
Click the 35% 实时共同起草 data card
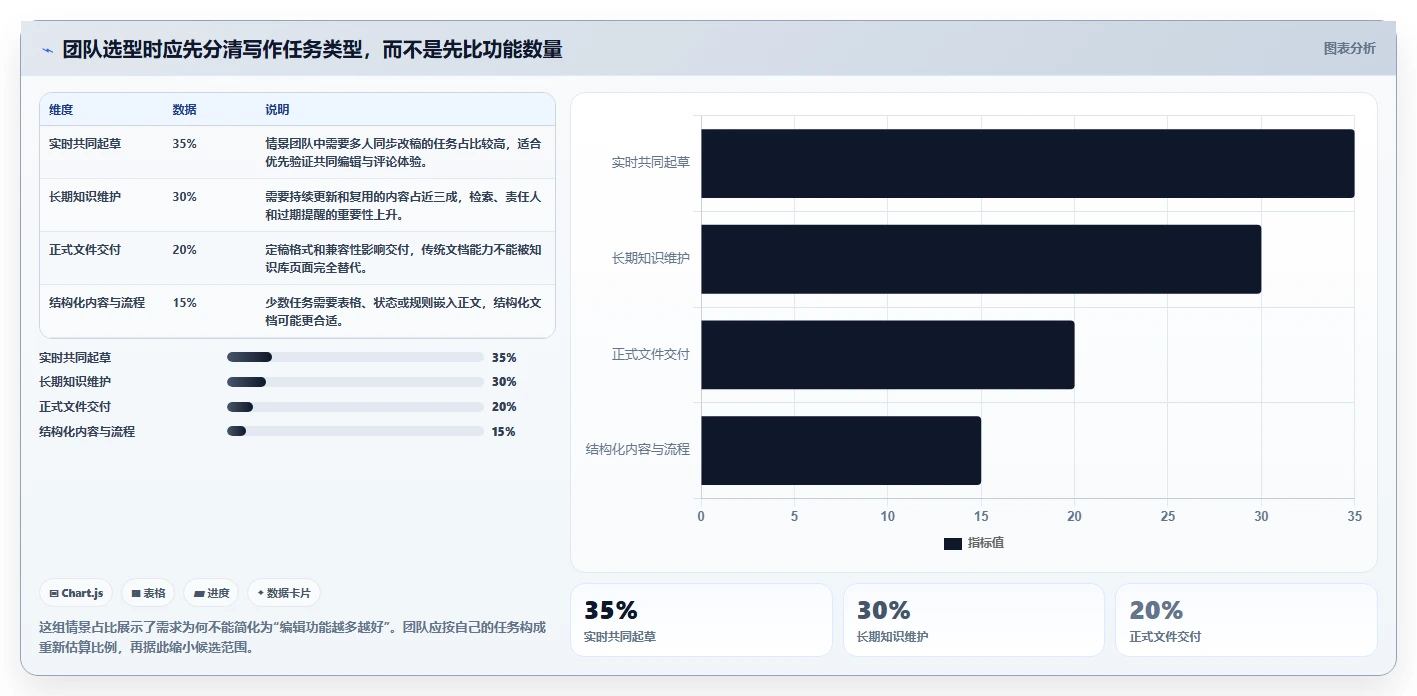701,620
